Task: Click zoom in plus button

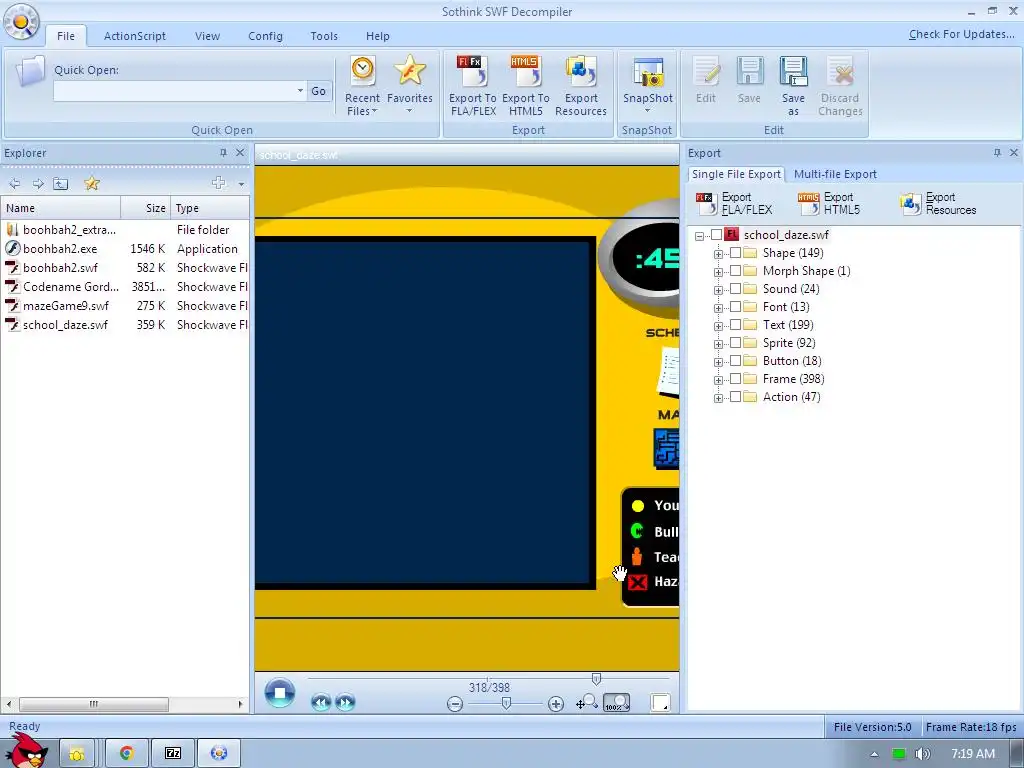Action: point(556,703)
